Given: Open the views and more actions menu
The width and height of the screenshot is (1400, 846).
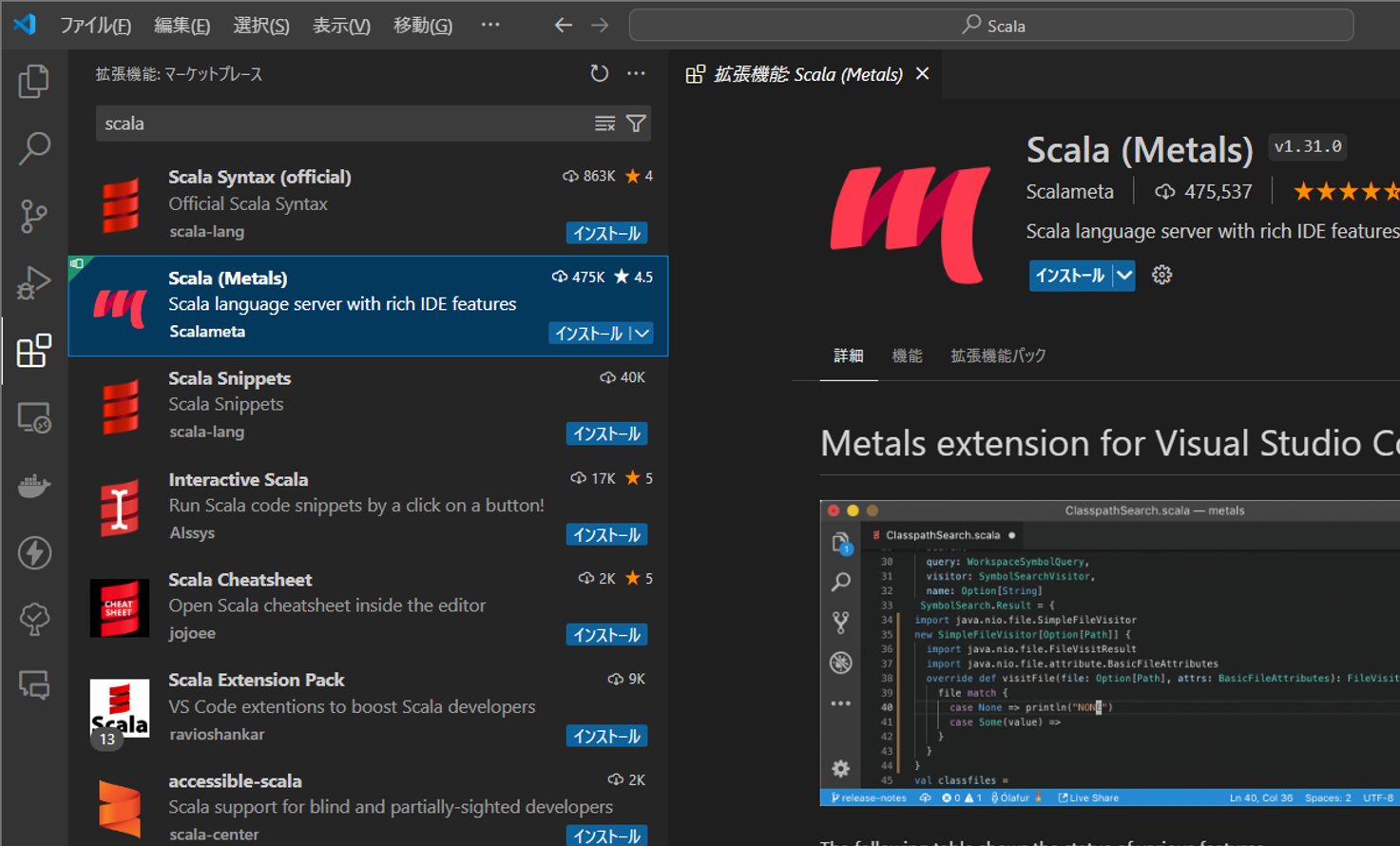Looking at the screenshot, I should [x=636, y=74].
